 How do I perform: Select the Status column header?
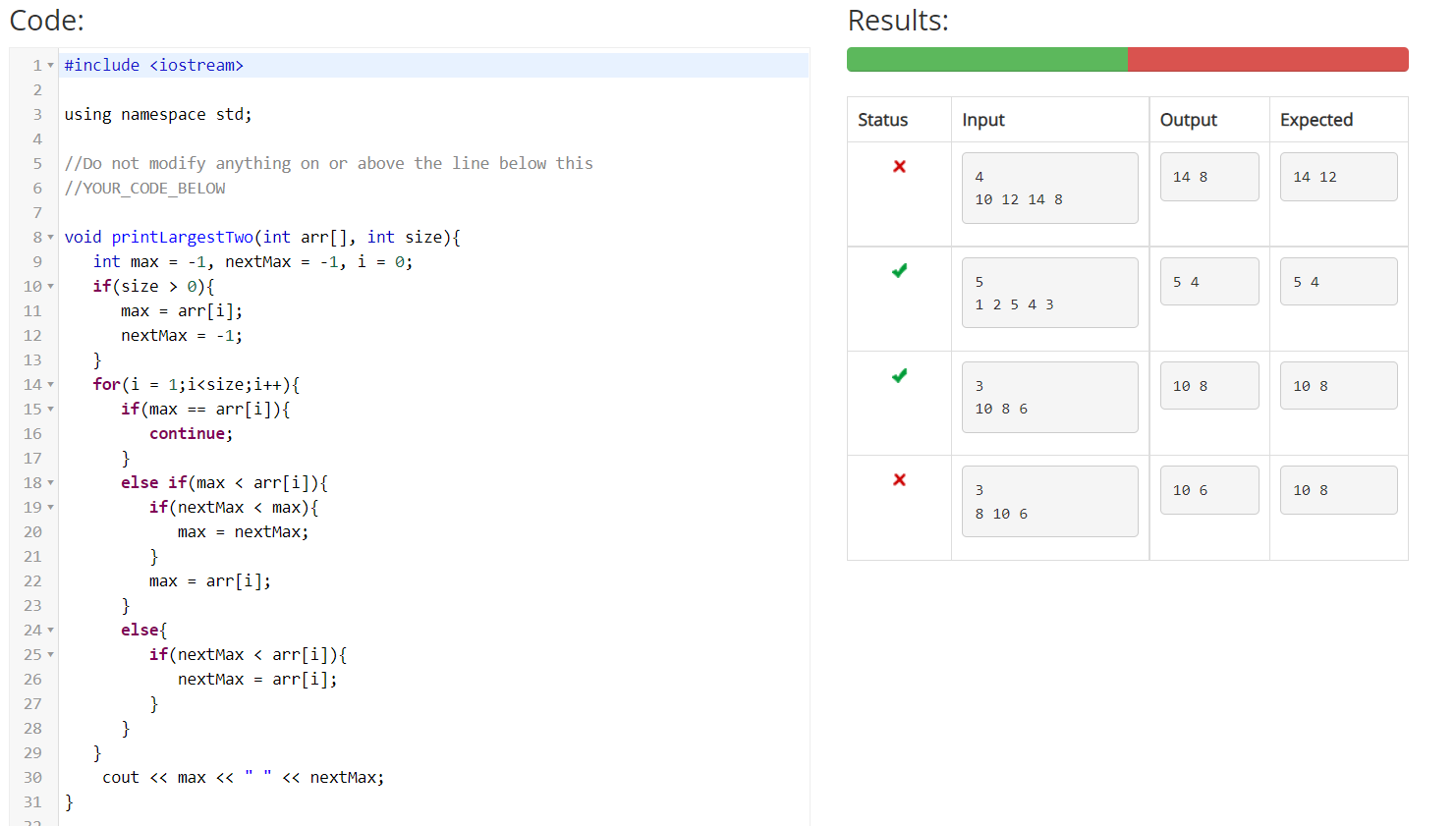[x=883, y=119]
